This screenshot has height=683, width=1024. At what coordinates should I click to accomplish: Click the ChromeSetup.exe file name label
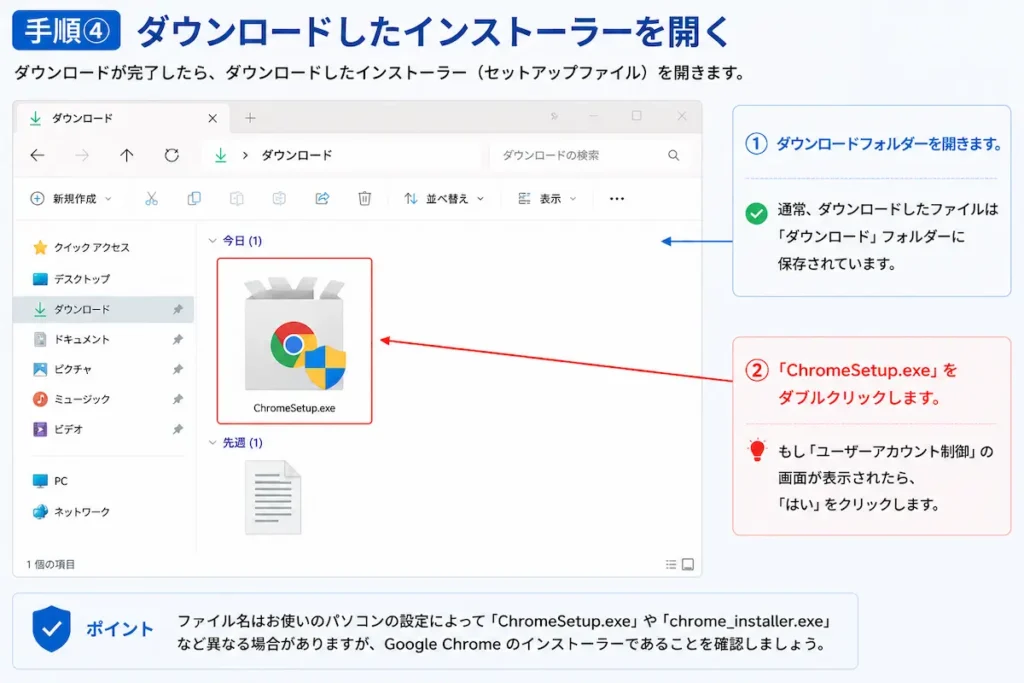(295, 408)
